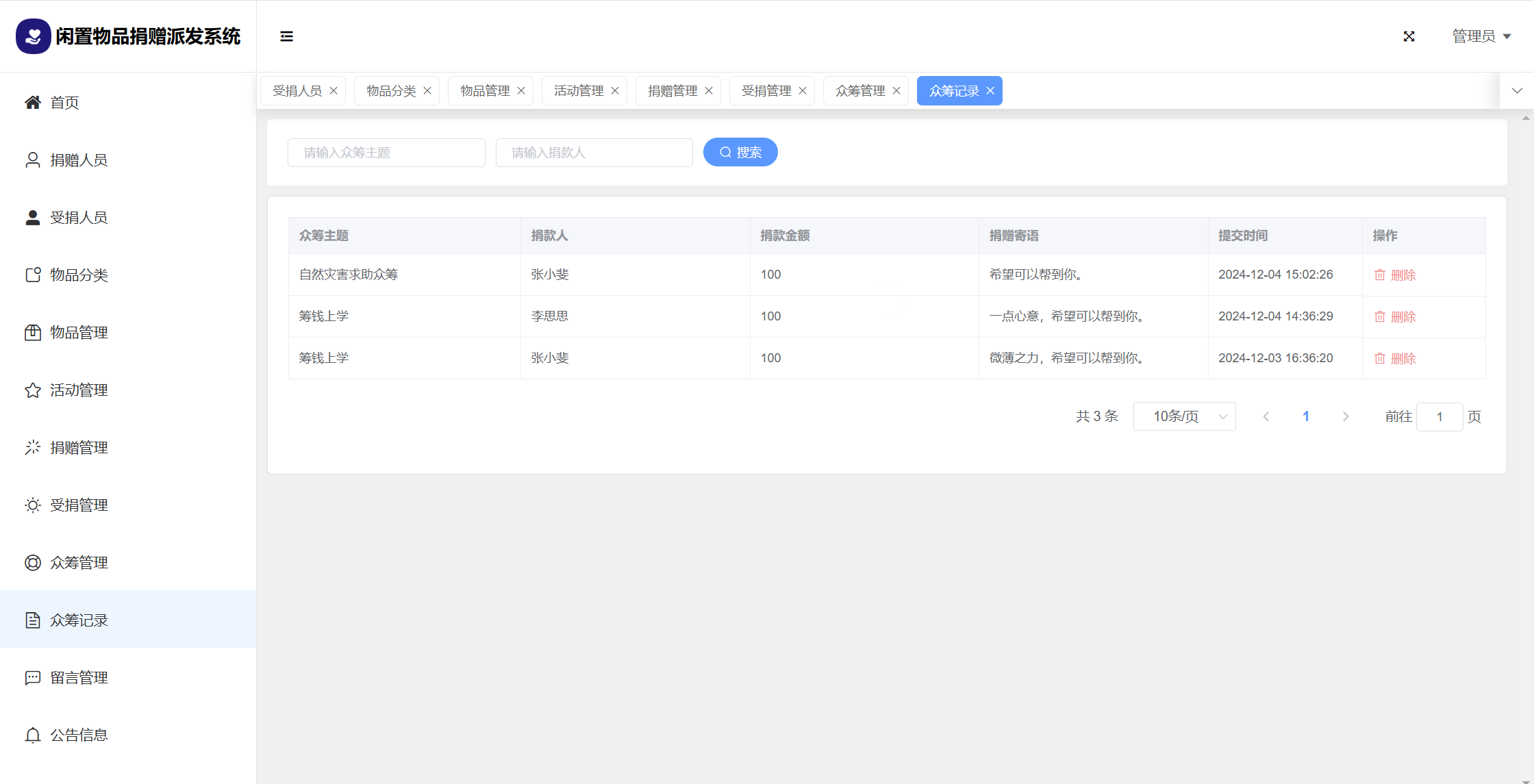The height and width of the screenshot is (784, 1534).
Task: Switch to the 捐赠管理 tab
Action: tap(672, 91)
